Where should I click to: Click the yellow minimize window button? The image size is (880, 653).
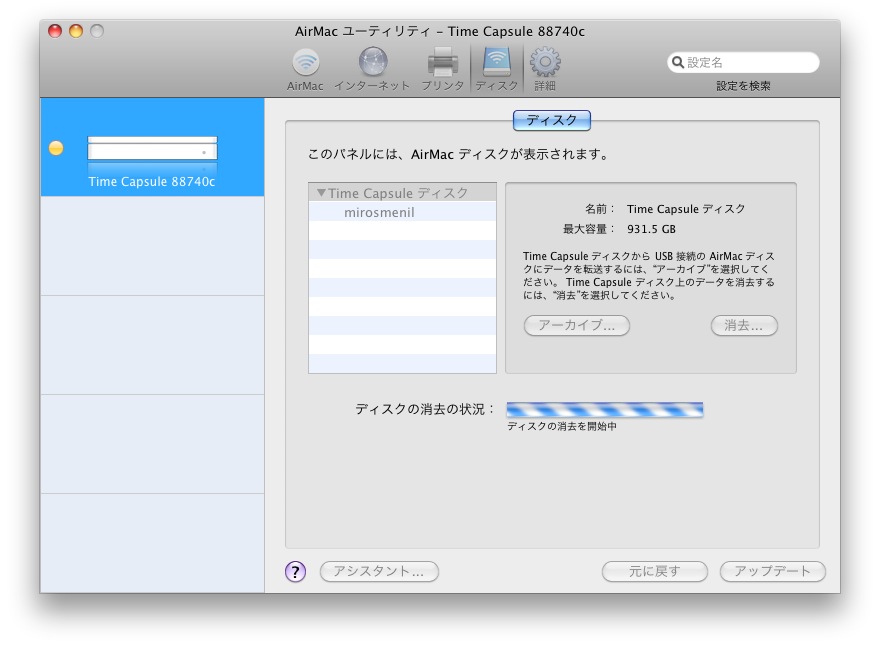point(76,31)
